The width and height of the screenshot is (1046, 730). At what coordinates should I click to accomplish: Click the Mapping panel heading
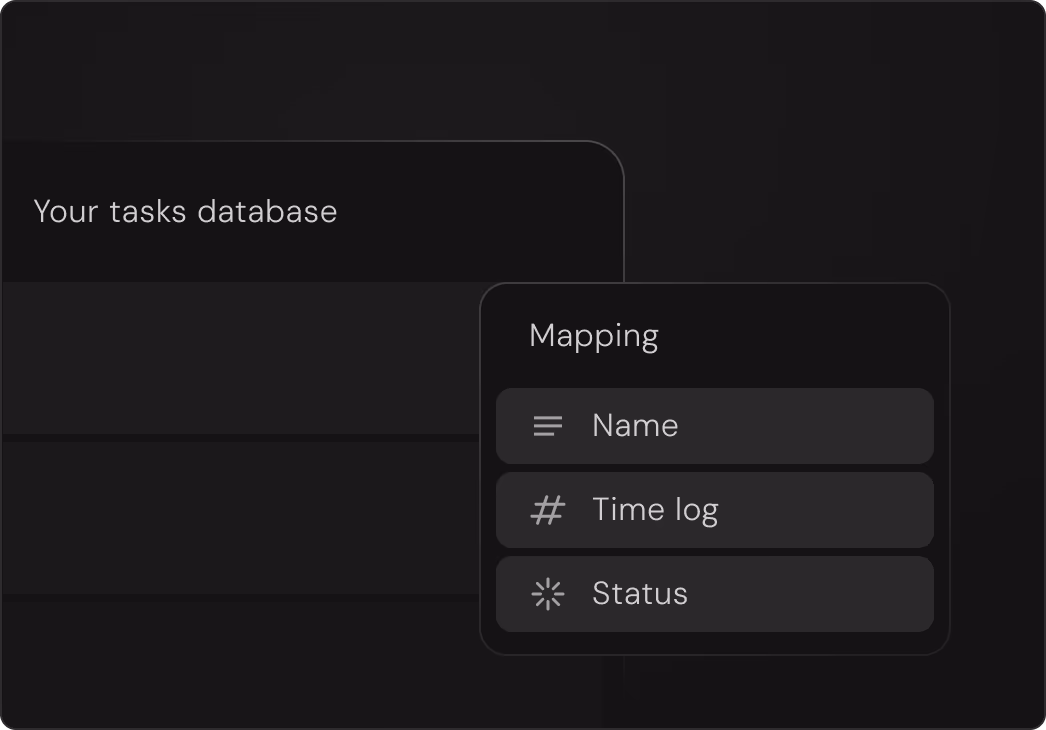(x=594, y=336)
